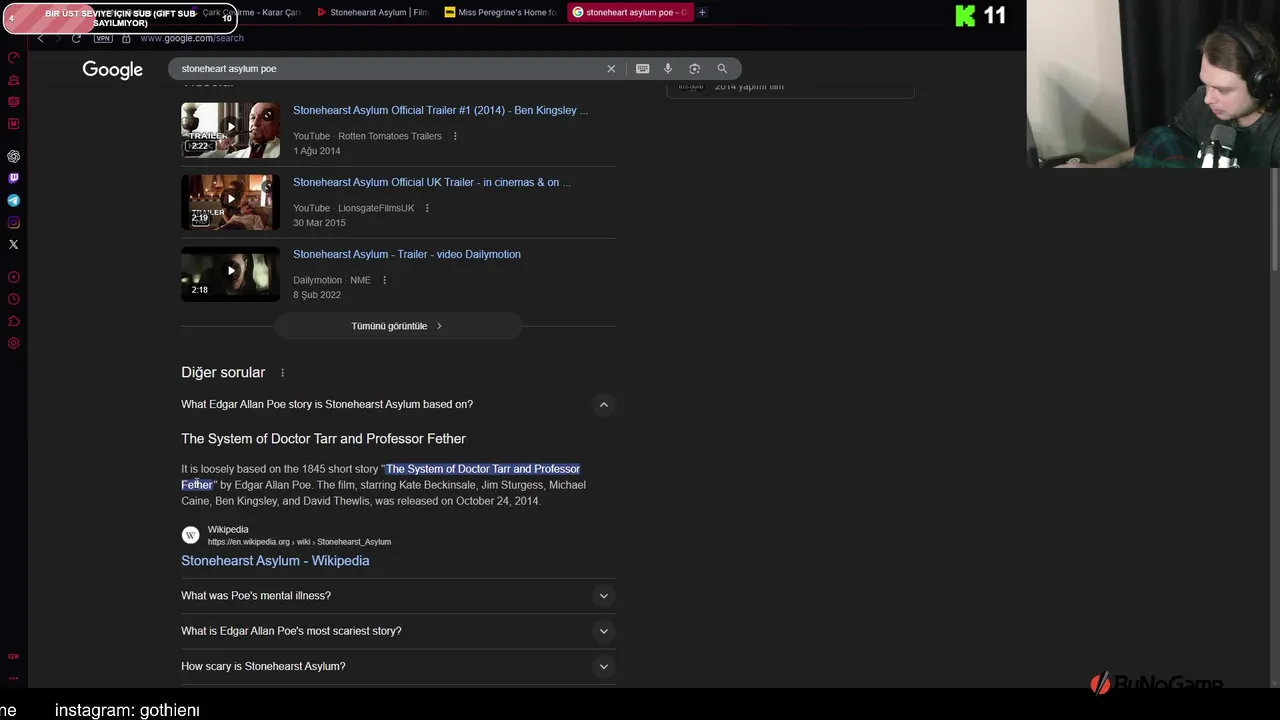Click the www.google.com/search address bar
Viewport: 1280px width, 720px height.
click(x=192, y=38)
